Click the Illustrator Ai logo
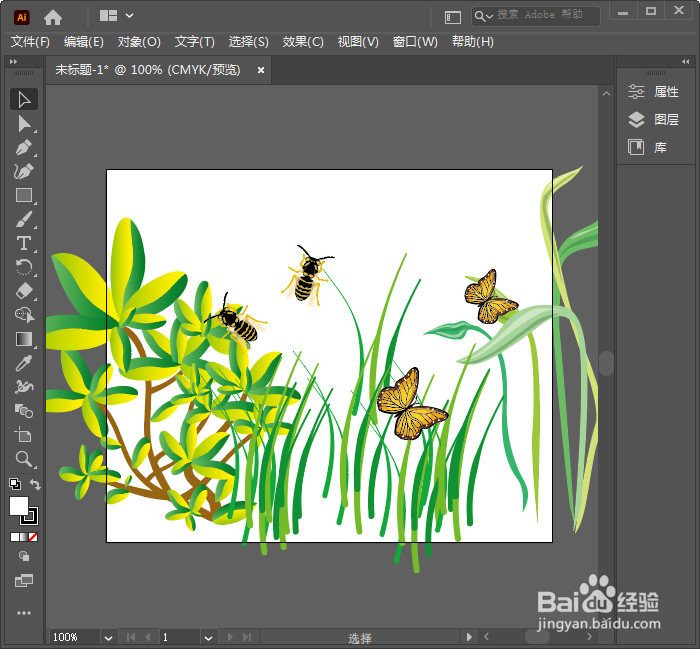Screen dimensions: 700x649 [21, 17]
